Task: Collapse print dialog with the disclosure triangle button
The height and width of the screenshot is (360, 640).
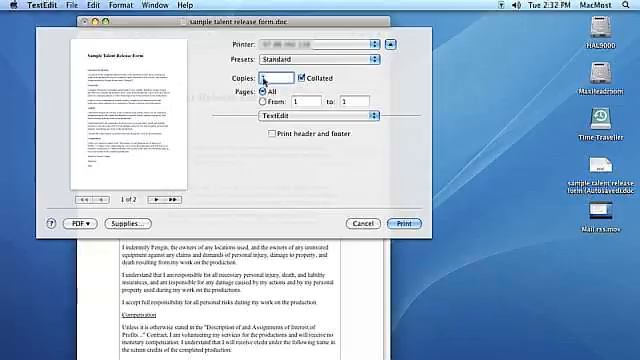Action: click(391, 44)
